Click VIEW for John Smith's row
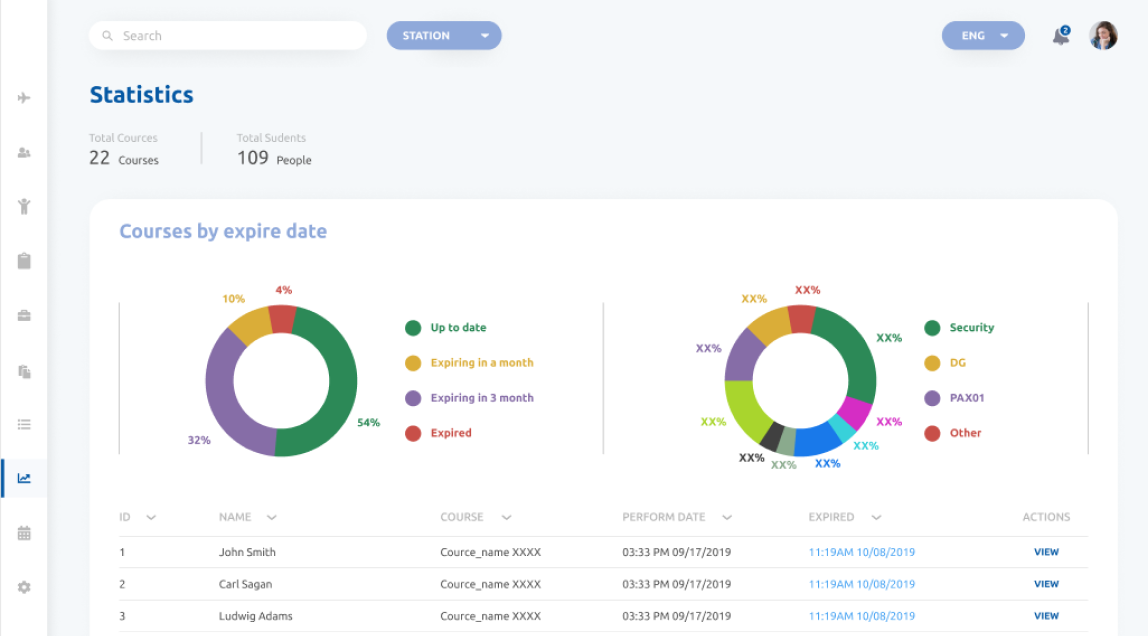This screenshot has height=636, width=1148. pyautogui.click(x=1046, y=551)
